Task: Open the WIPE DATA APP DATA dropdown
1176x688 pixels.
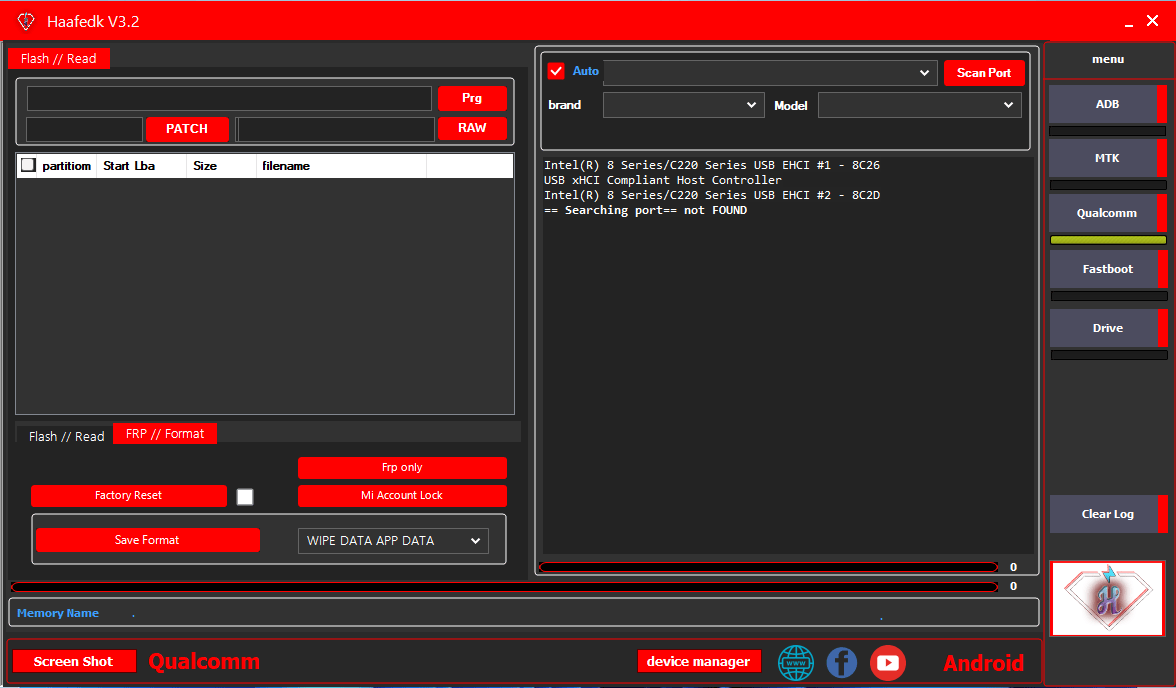Action: [393, 540]
